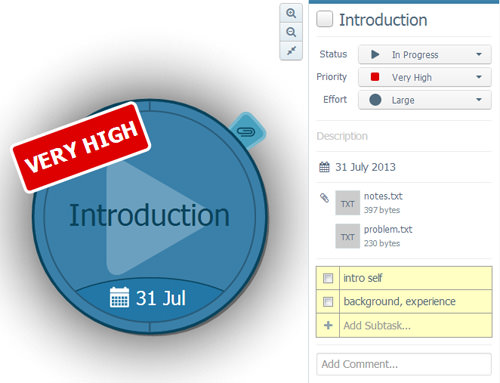Image resolution: width=500 pixels, height=383 pixels.
Task: Click the Add Comment input field
Action: 404,364
